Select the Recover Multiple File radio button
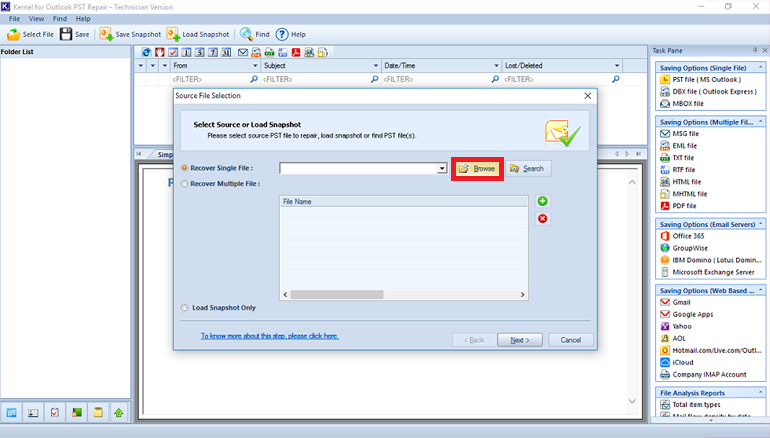 [x=184, y=184]
